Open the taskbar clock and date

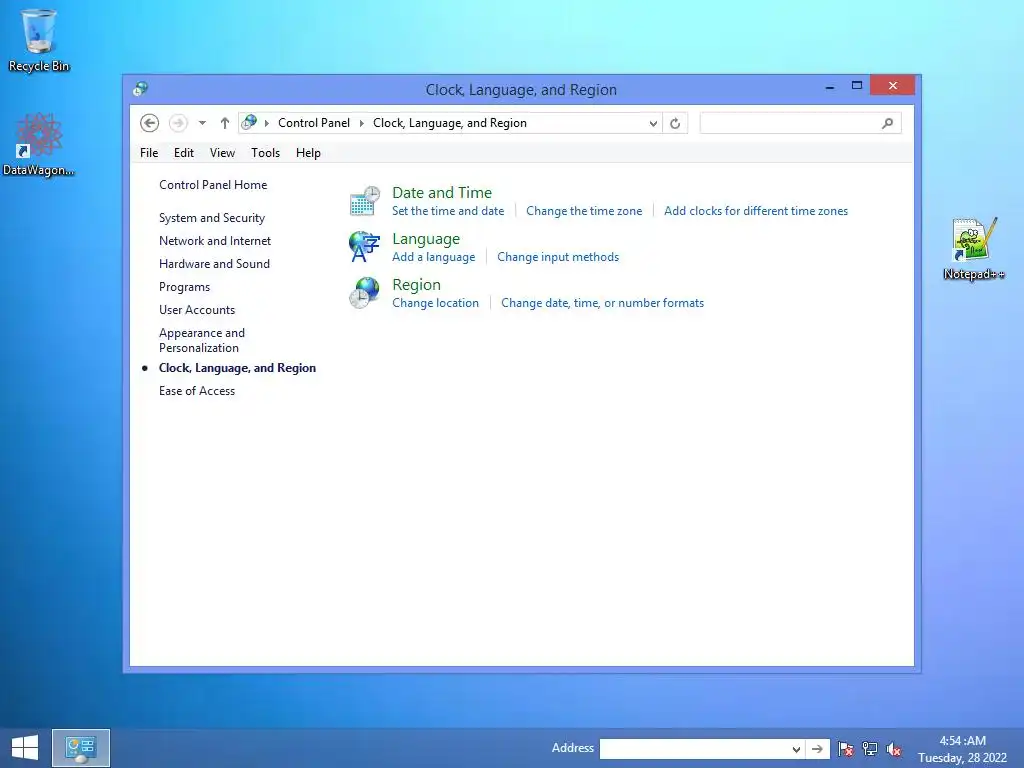(x=963, y=749)
